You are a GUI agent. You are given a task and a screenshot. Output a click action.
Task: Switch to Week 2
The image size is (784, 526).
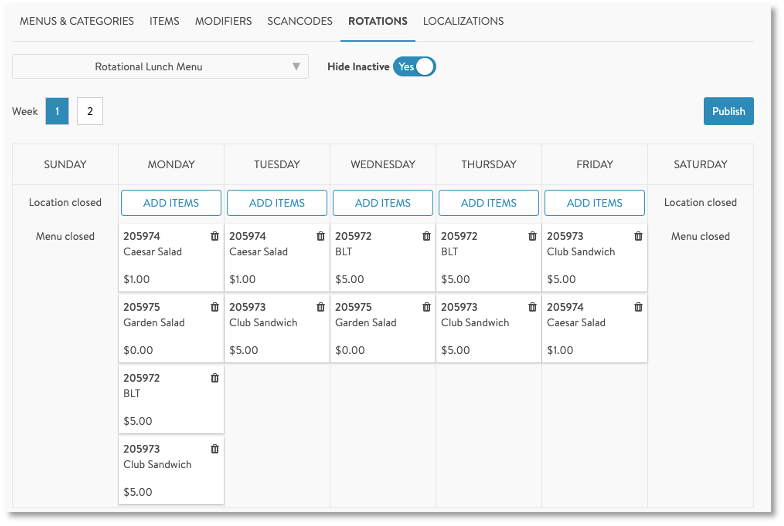coord(90,112)
